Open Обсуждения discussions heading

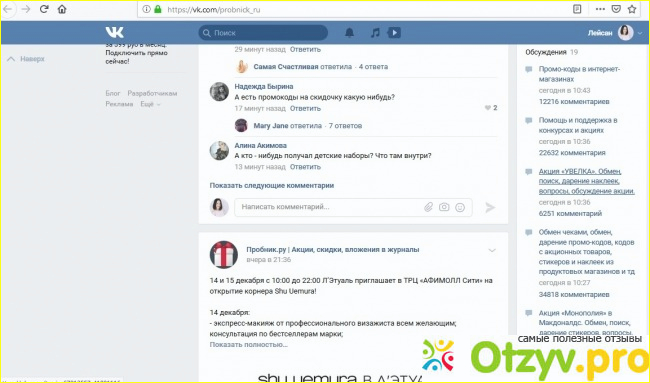click(x=546, y=52)
